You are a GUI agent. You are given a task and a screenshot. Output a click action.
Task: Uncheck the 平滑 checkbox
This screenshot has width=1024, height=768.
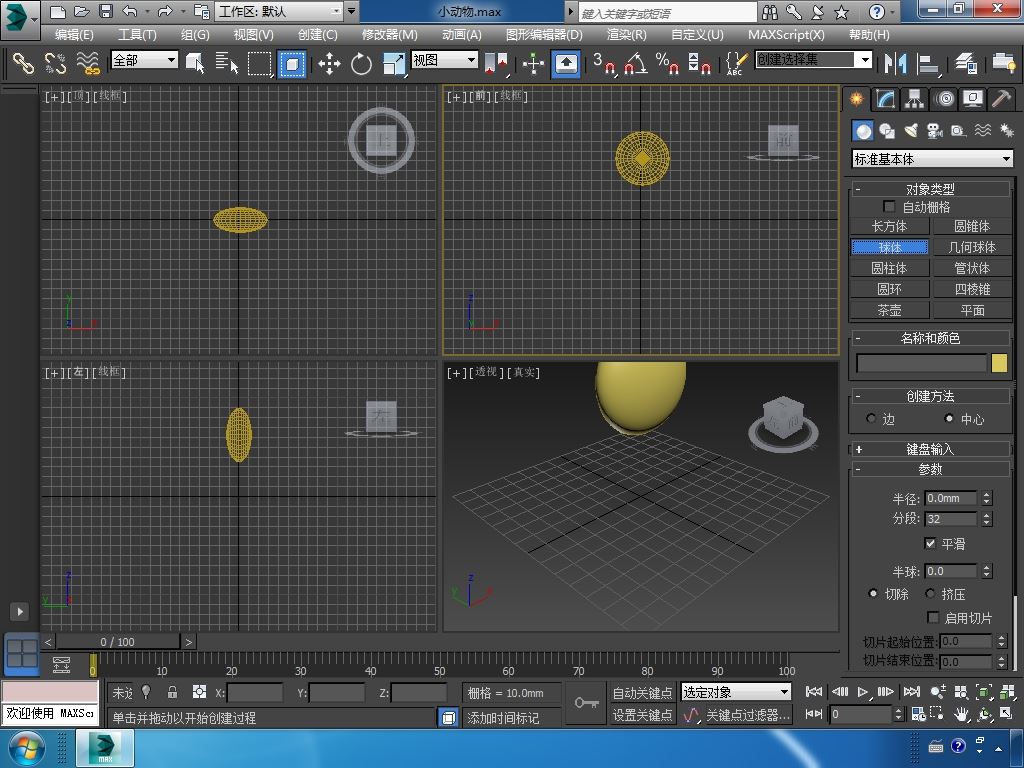click(931, 543)
